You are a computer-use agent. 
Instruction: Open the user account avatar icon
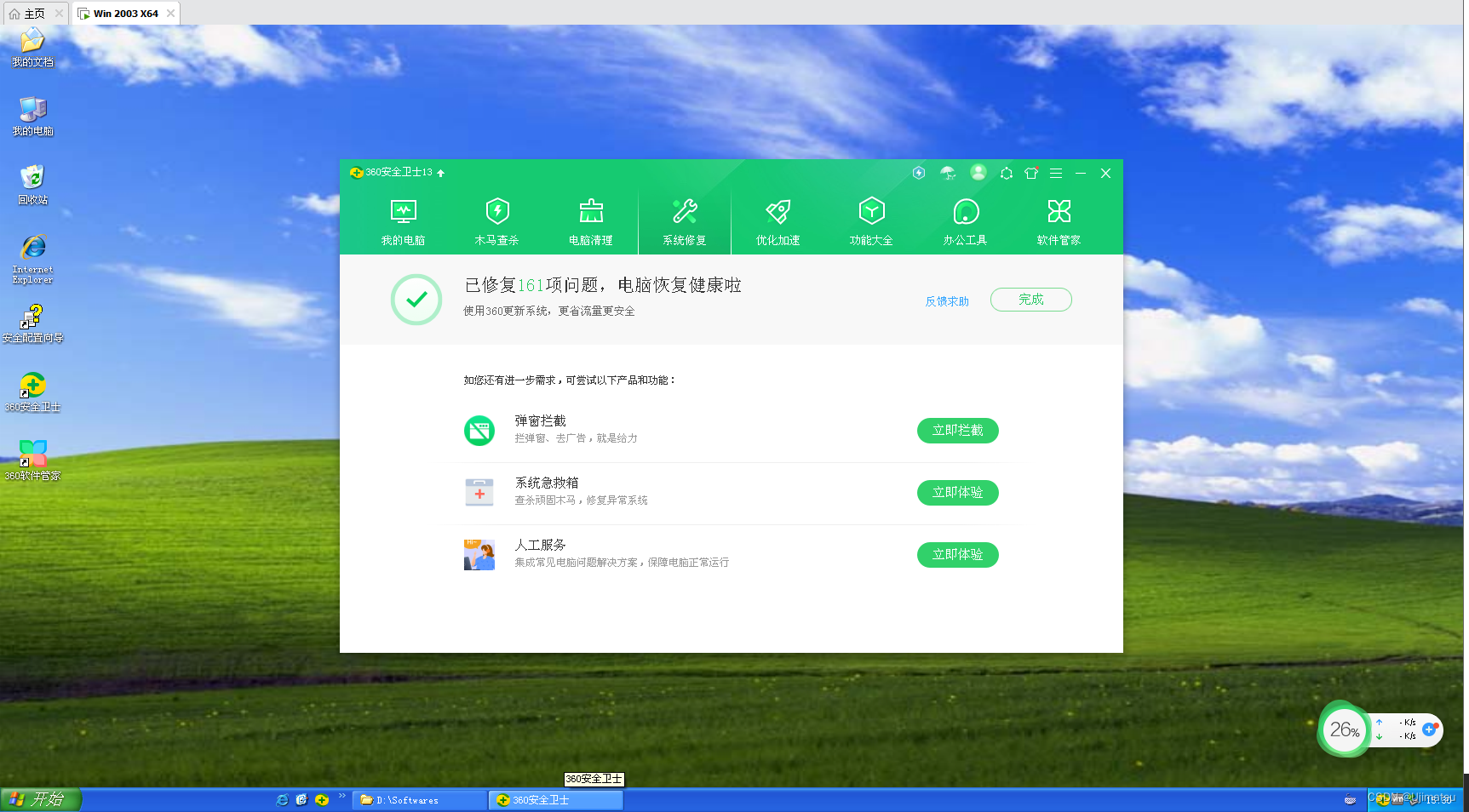pyautogui.click(x=978, y=173)
